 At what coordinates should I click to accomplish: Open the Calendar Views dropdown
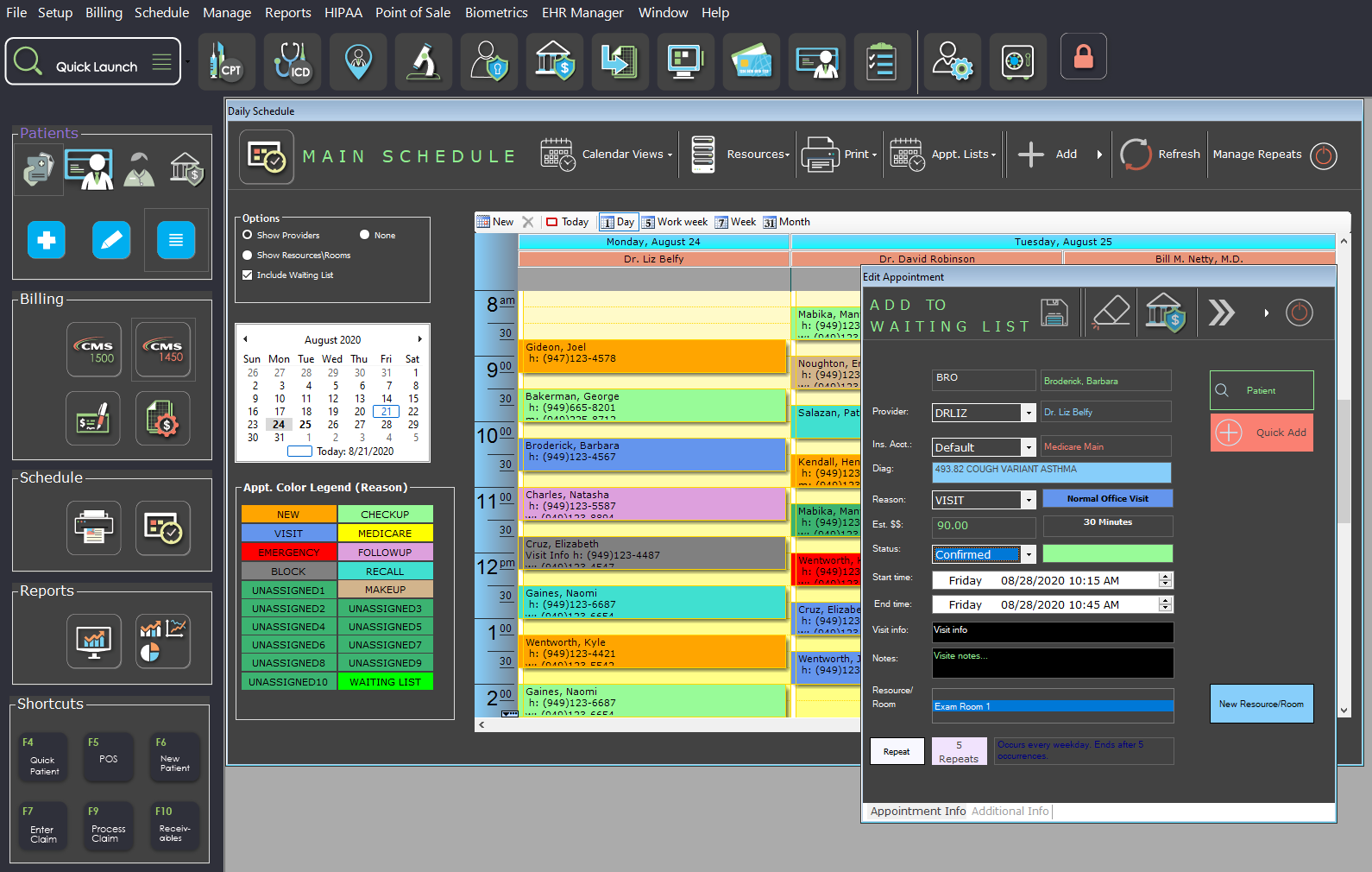pos(606,155)
